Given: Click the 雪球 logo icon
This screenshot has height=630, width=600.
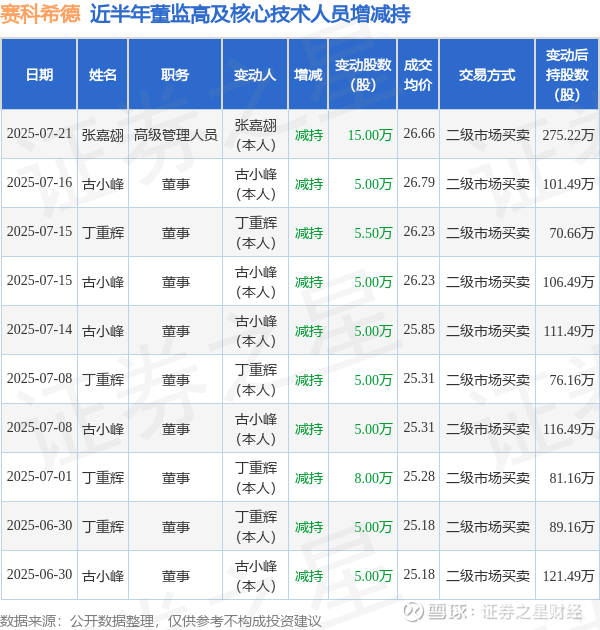Looking at the screenshot, I should coord(413,612).
